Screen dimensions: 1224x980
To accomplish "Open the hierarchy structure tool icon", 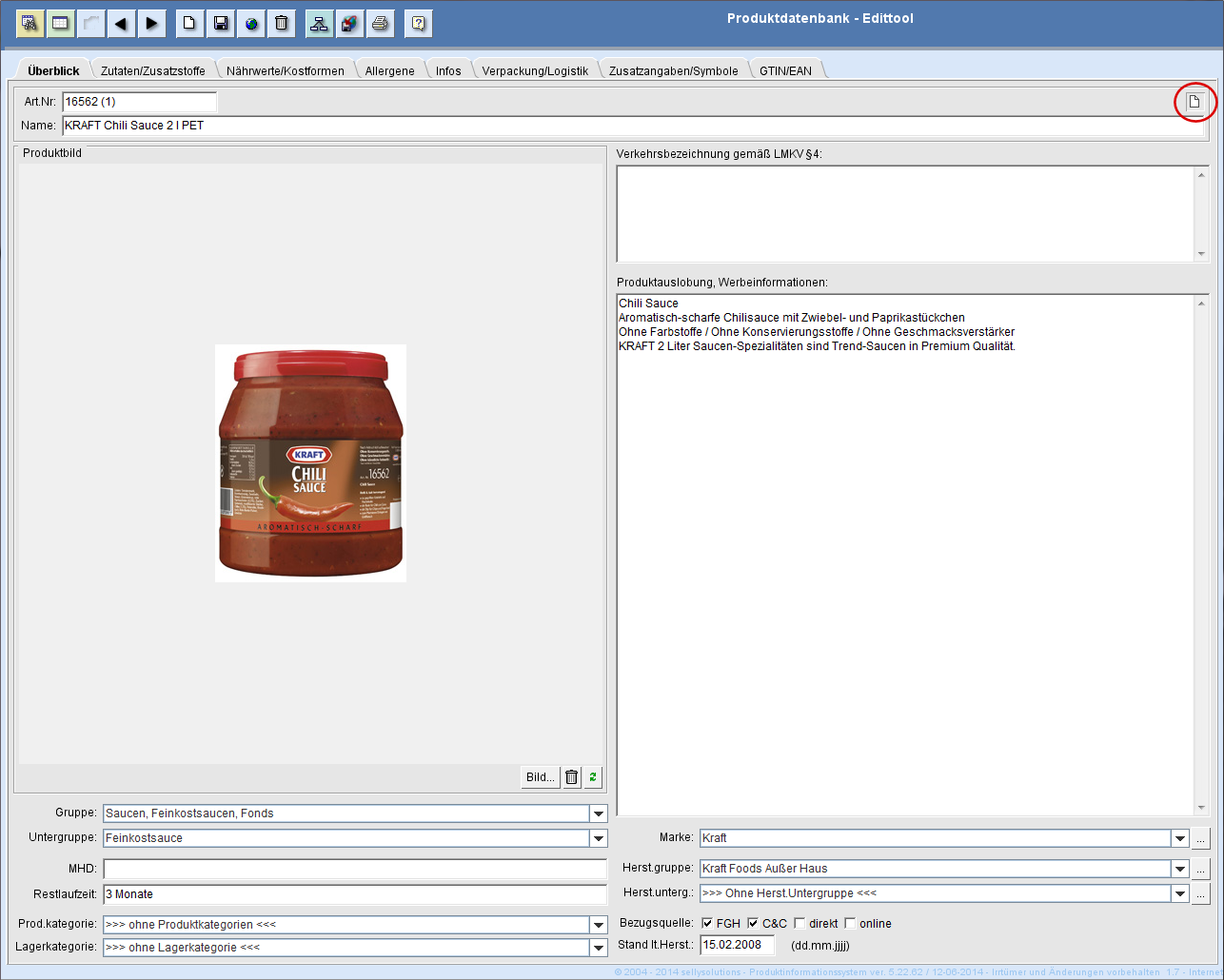I will click(x=320, y=23).
